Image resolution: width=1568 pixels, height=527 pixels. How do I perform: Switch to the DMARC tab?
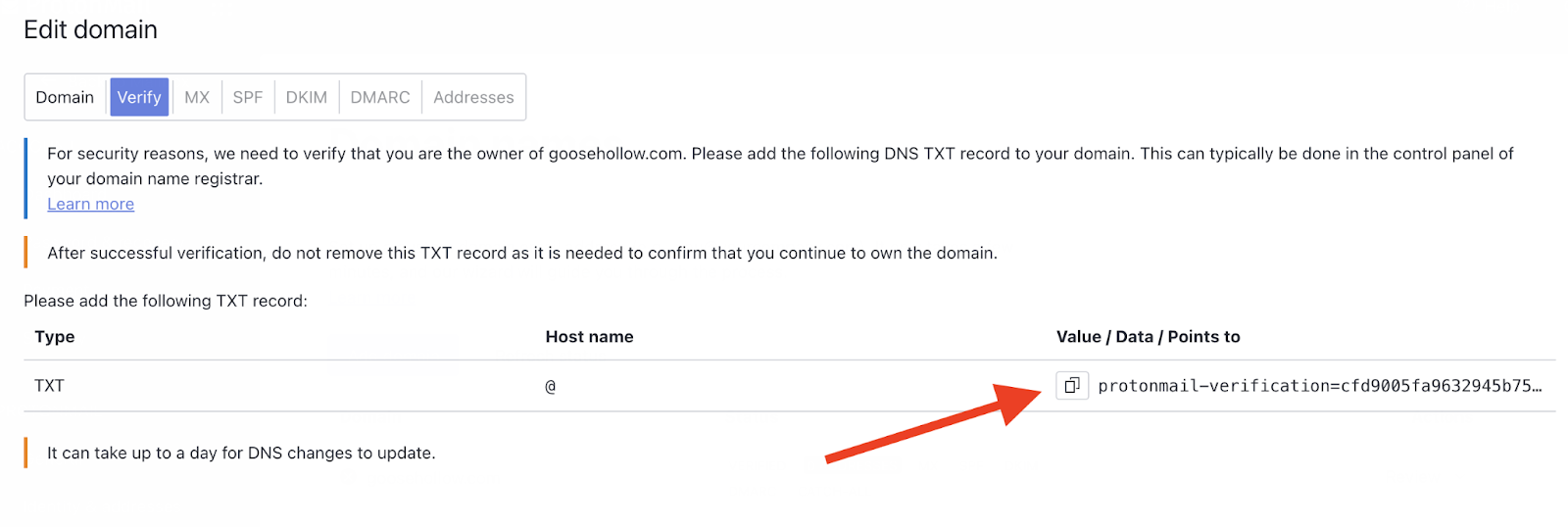point(380,97)
